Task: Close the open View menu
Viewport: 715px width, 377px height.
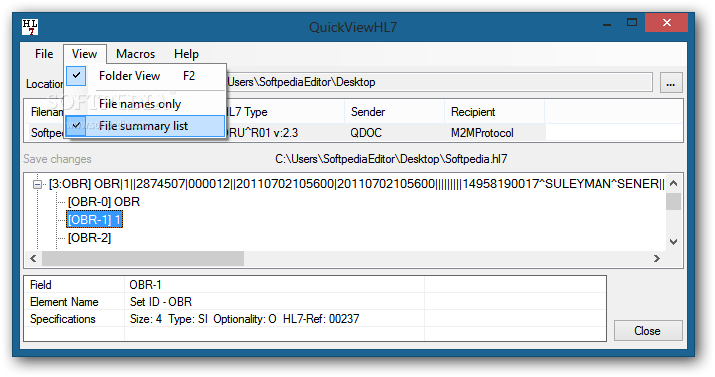Action: (85, 54)
